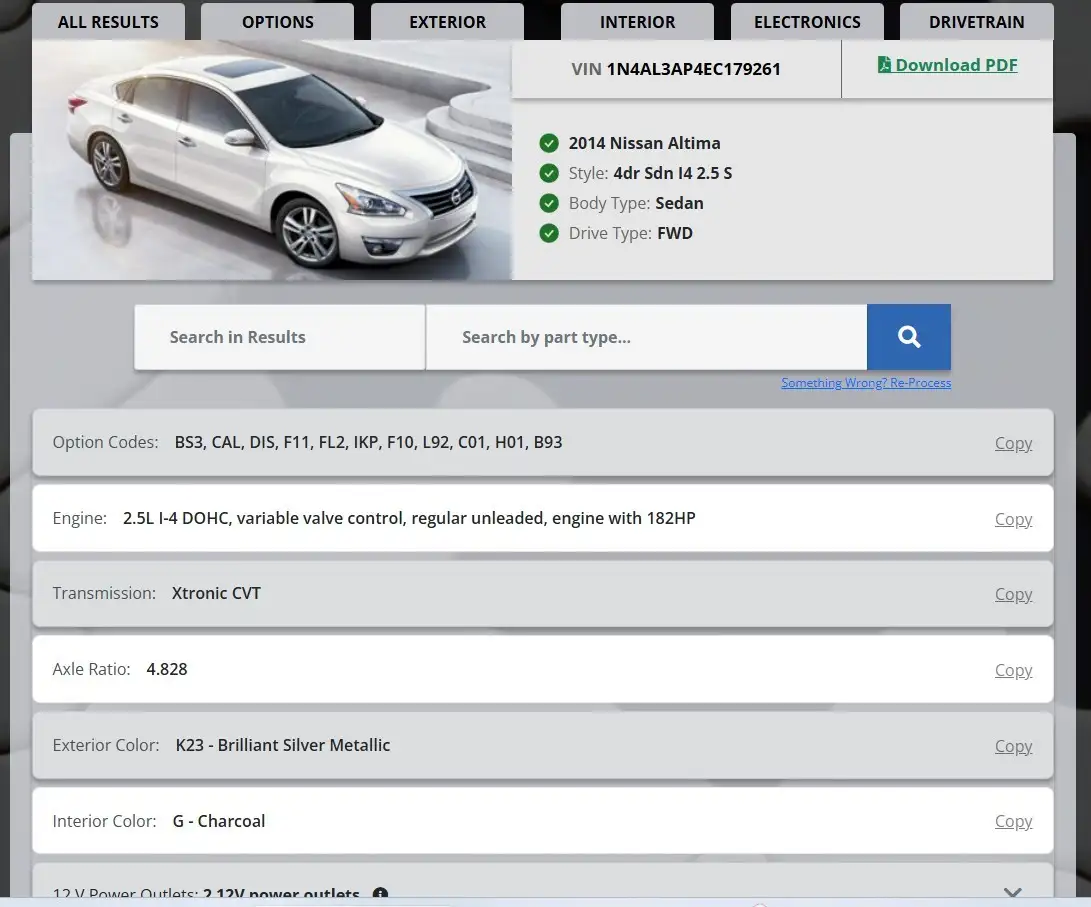Select the 2014 Nissan Altima title text

(x=644, y=143)
